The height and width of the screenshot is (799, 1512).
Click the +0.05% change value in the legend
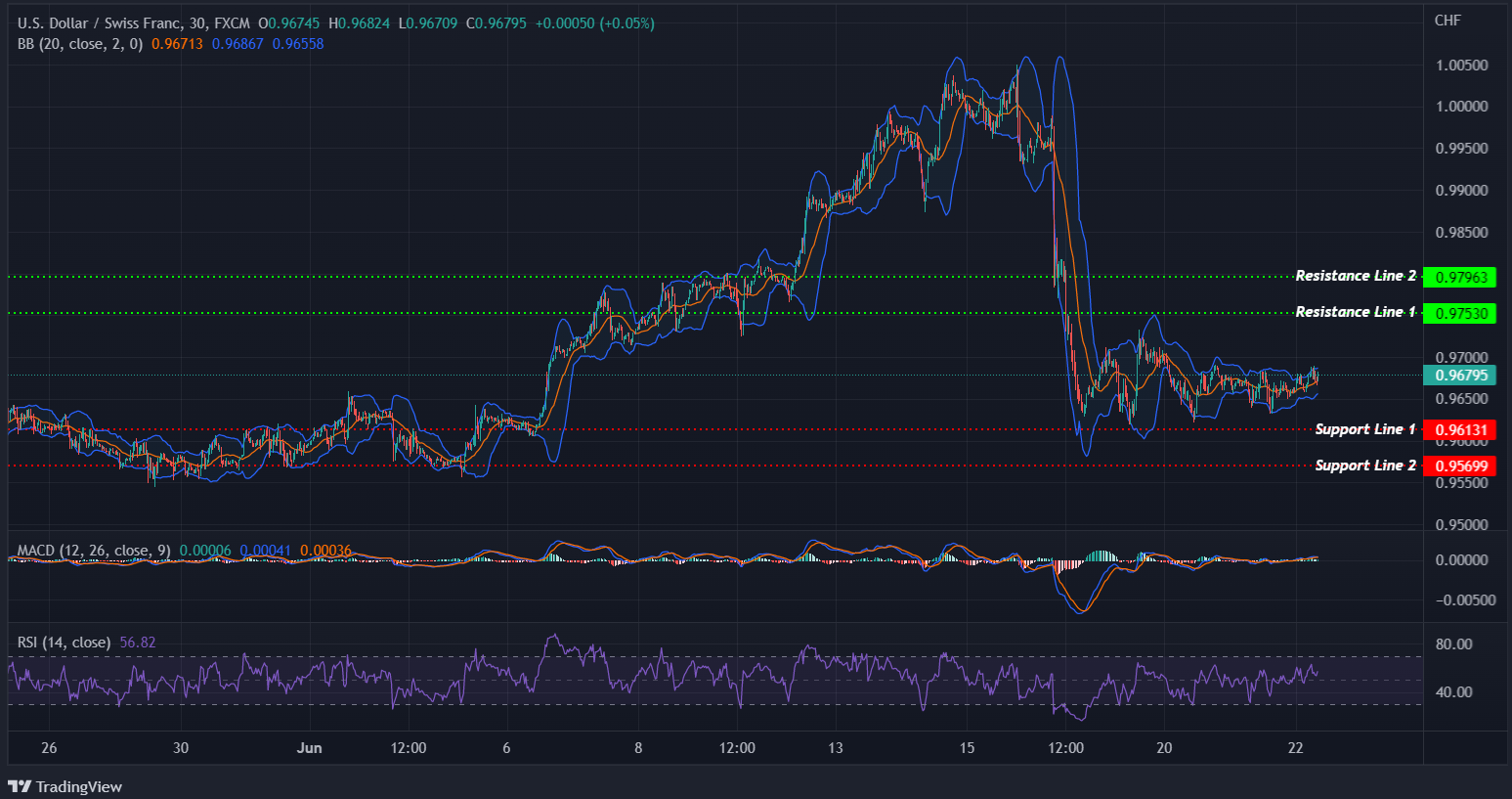pos(626,22)
